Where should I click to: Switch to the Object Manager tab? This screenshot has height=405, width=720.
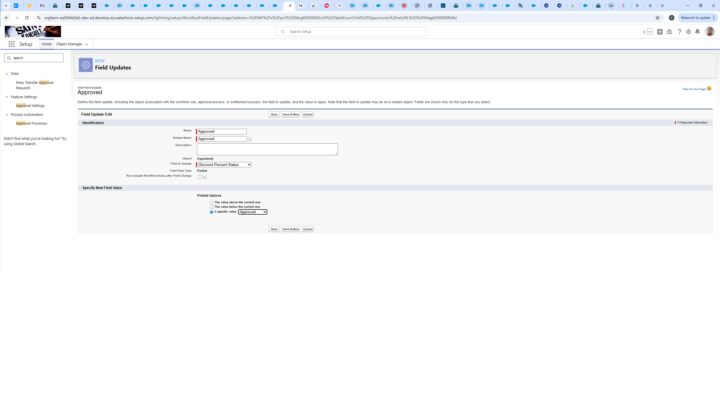coord(71,44)
